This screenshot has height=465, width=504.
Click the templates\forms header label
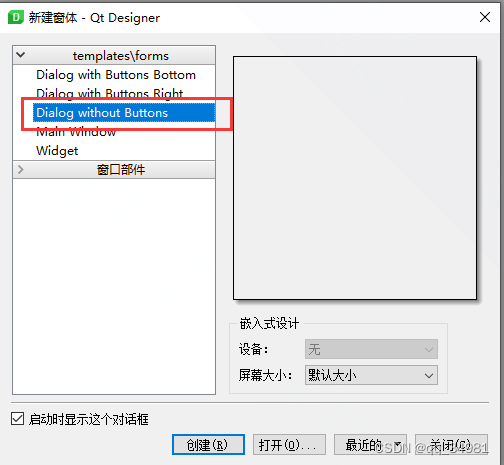[121, 56]
